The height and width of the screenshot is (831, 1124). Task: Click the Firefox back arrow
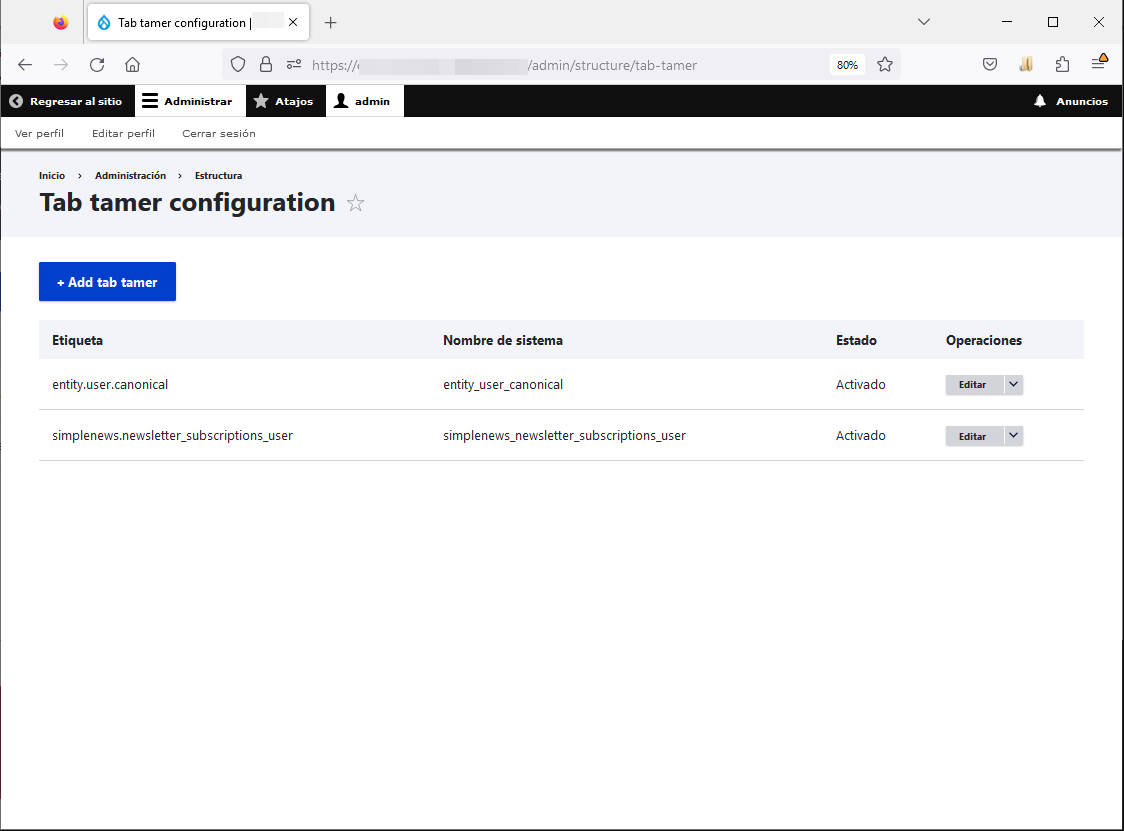[x=25, y=65]
